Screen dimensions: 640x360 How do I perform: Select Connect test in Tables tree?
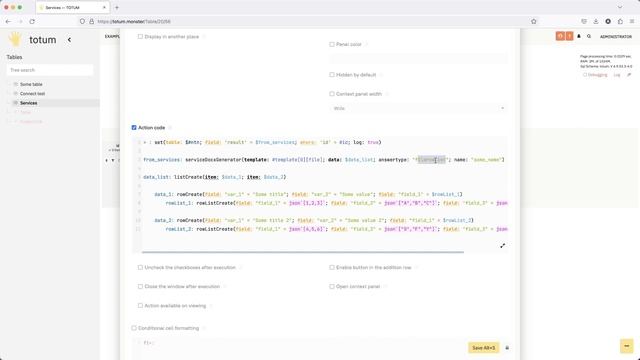pos(32,93)
